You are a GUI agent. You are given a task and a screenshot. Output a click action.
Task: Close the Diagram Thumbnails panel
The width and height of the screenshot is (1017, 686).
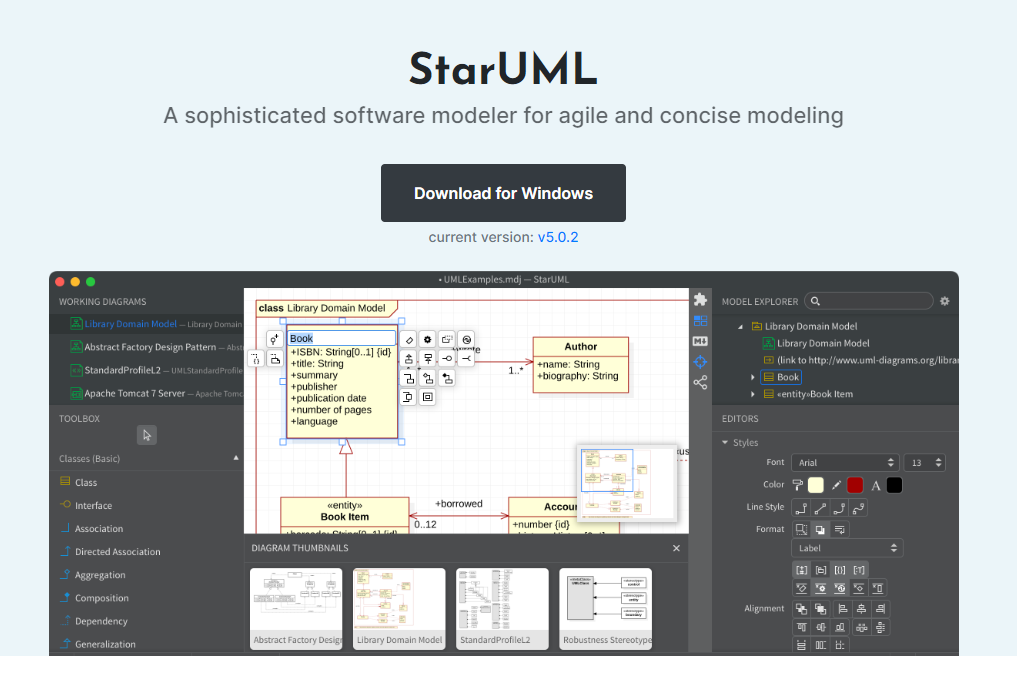pos(676,548)
